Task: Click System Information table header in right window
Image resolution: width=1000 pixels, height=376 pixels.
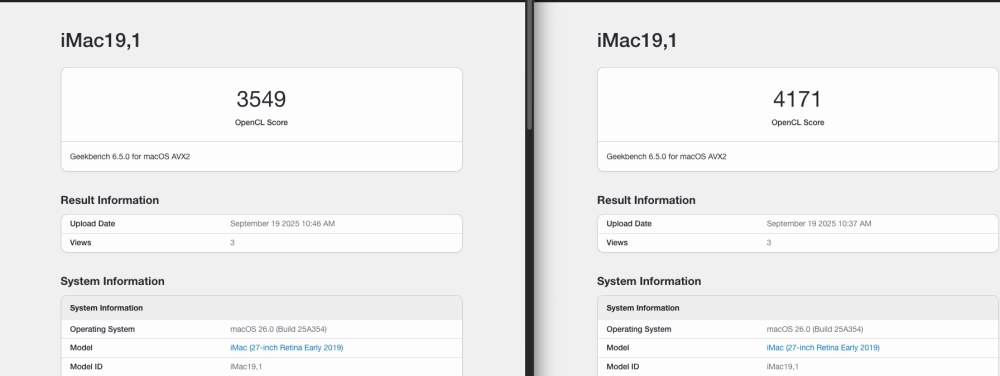Action: point(798,308)
